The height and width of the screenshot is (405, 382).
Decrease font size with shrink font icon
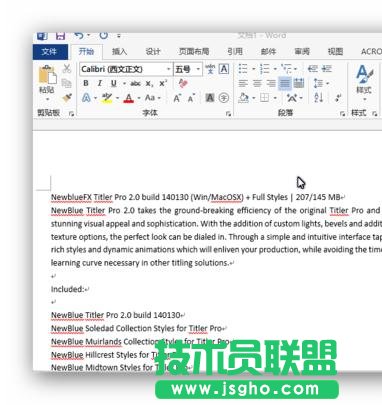(191, 98)
